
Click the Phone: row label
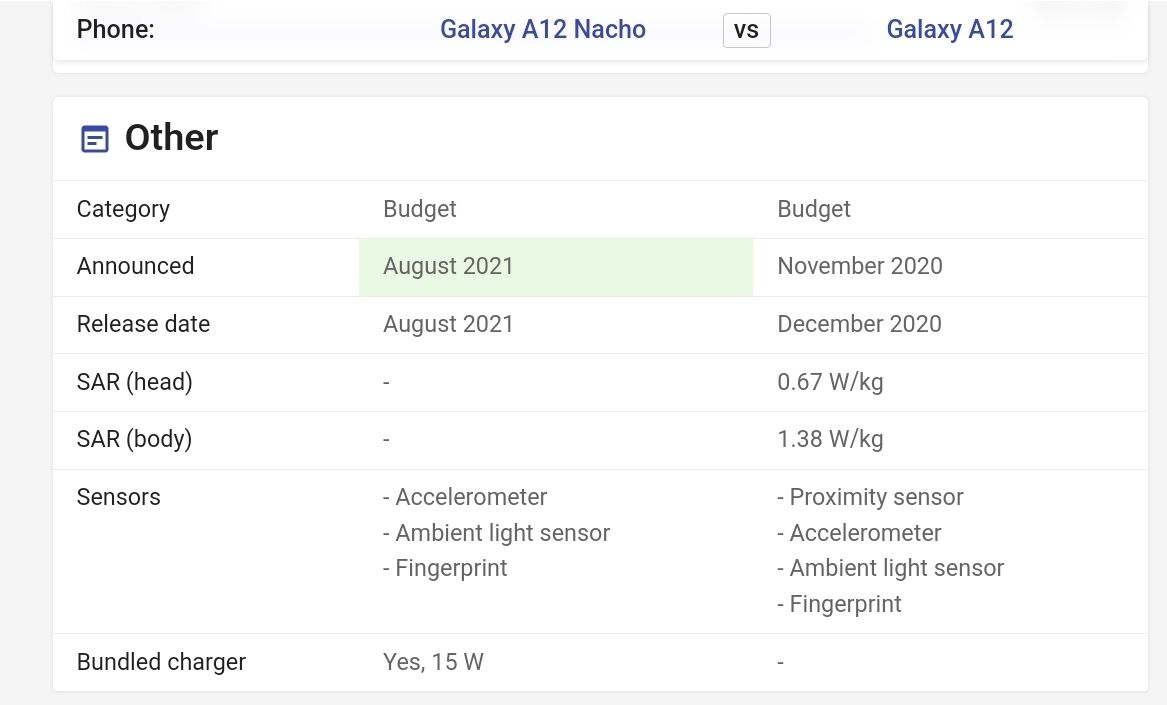pyautogui.click(x=115, y=29)
